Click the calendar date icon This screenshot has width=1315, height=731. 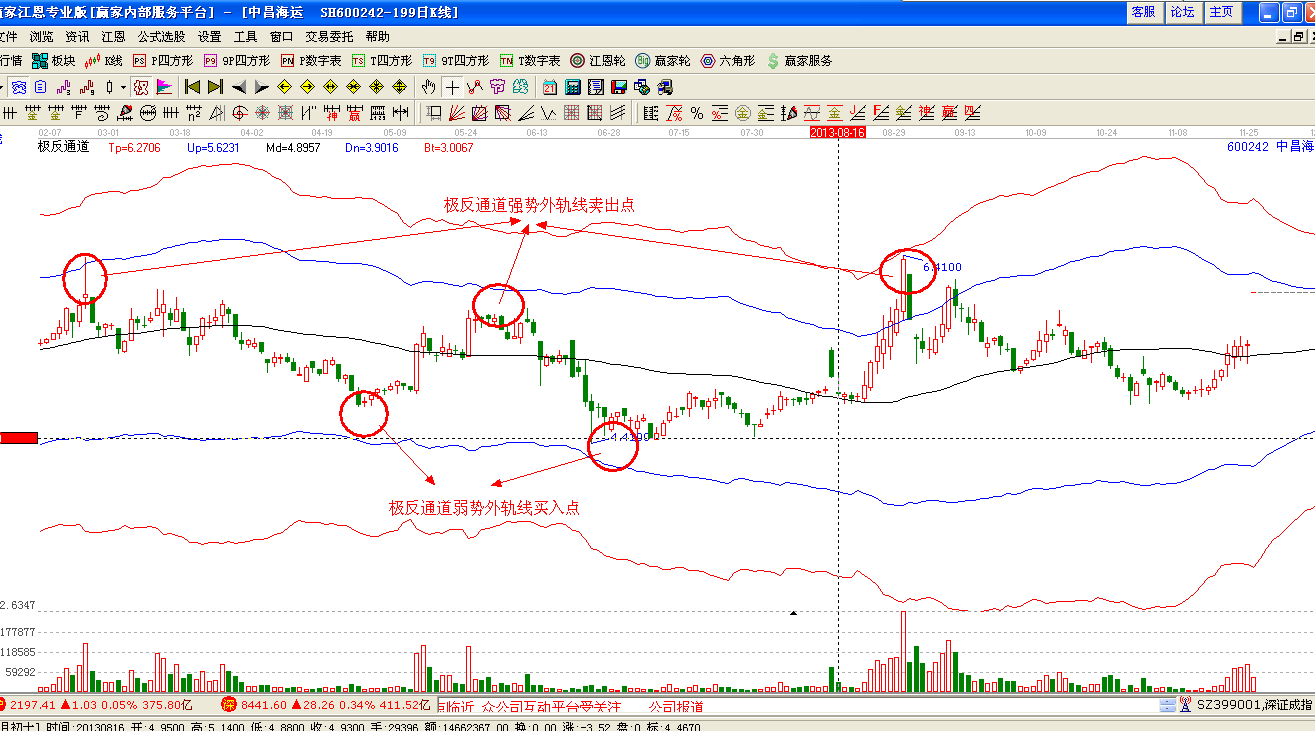(x=550, y=87)
